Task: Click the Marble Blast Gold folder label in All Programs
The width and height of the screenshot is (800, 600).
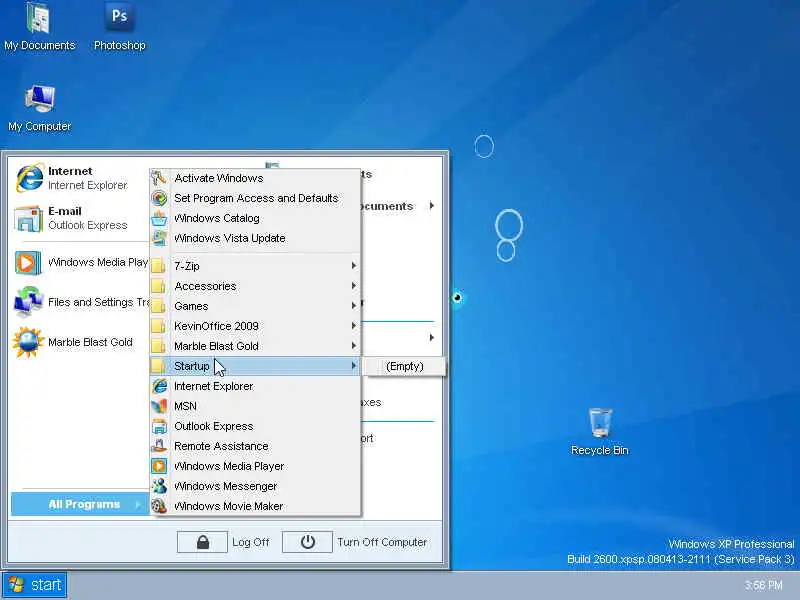Action: pyautogui.click(x=216, y=346)
